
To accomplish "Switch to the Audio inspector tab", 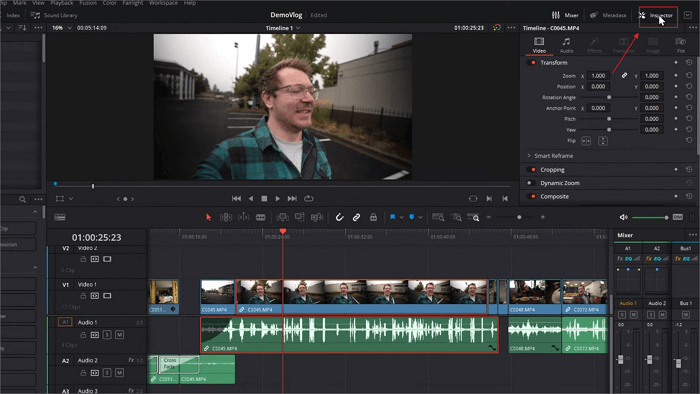I will [567, 45].
